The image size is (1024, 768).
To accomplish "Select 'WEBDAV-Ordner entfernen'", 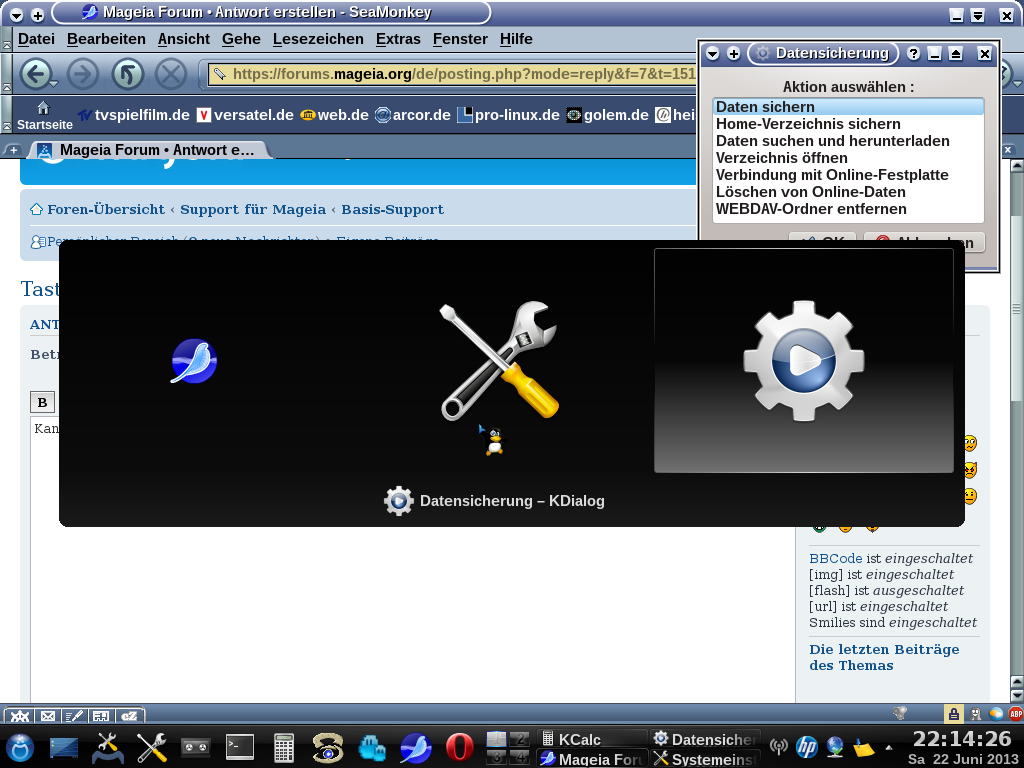I will (848, 209).
